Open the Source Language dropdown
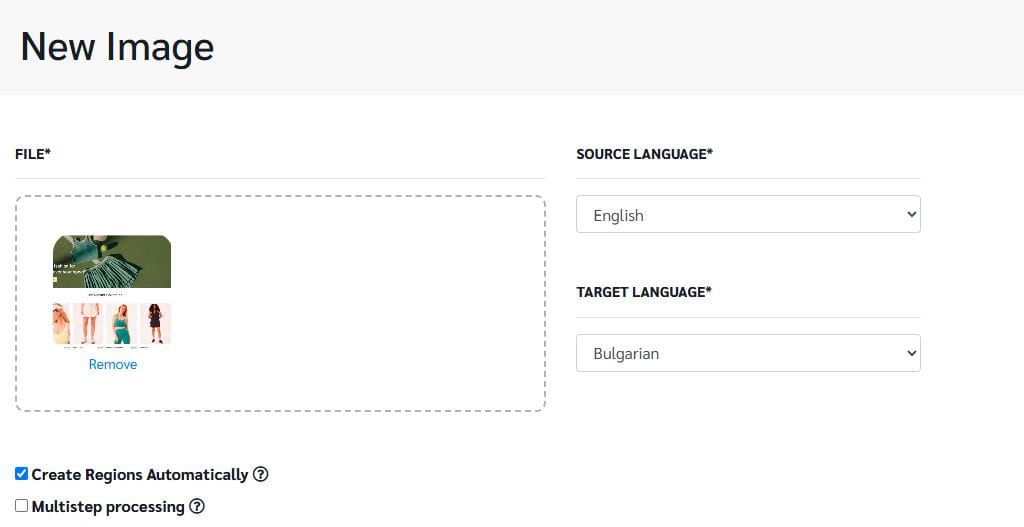This screenshot has height=527, width=1024. click(747, 214)
